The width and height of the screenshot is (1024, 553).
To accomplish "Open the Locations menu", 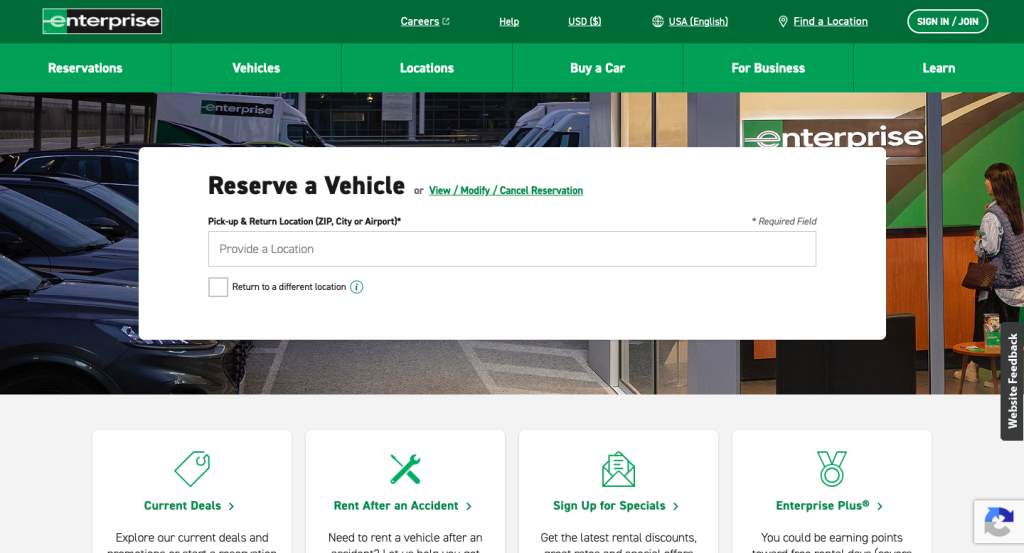I will click(426, 68).
